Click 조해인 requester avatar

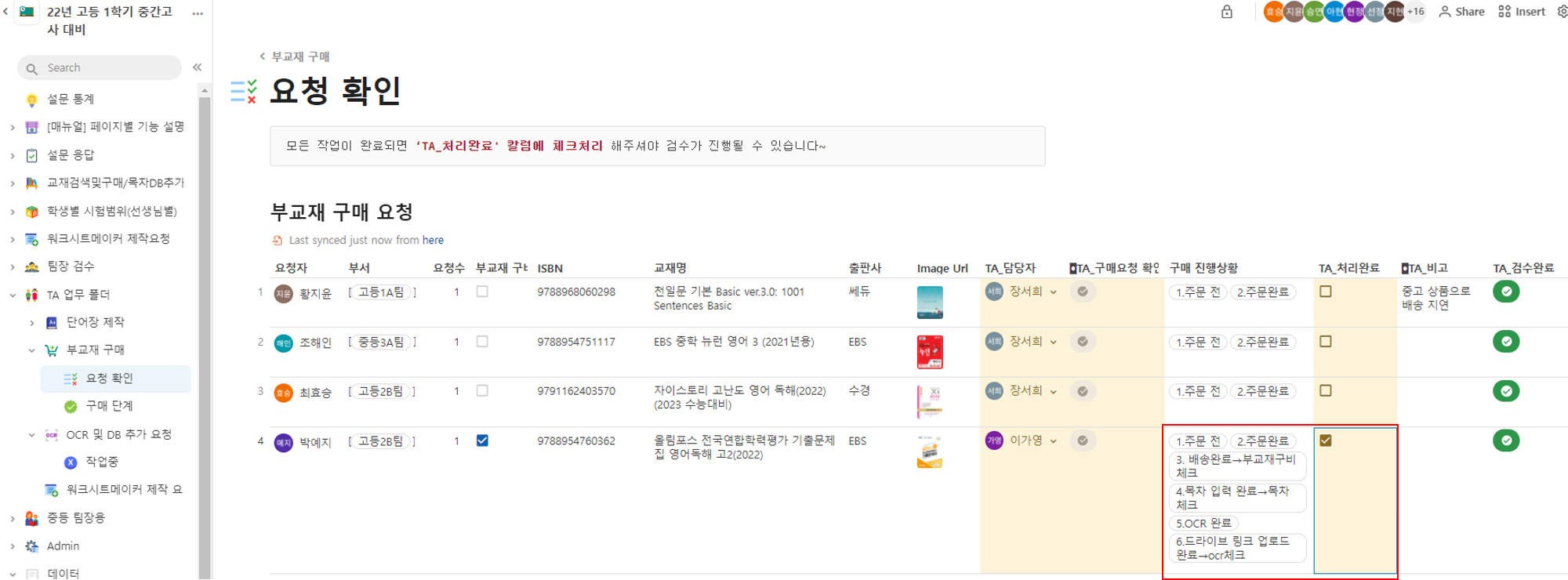pos(283,343)
